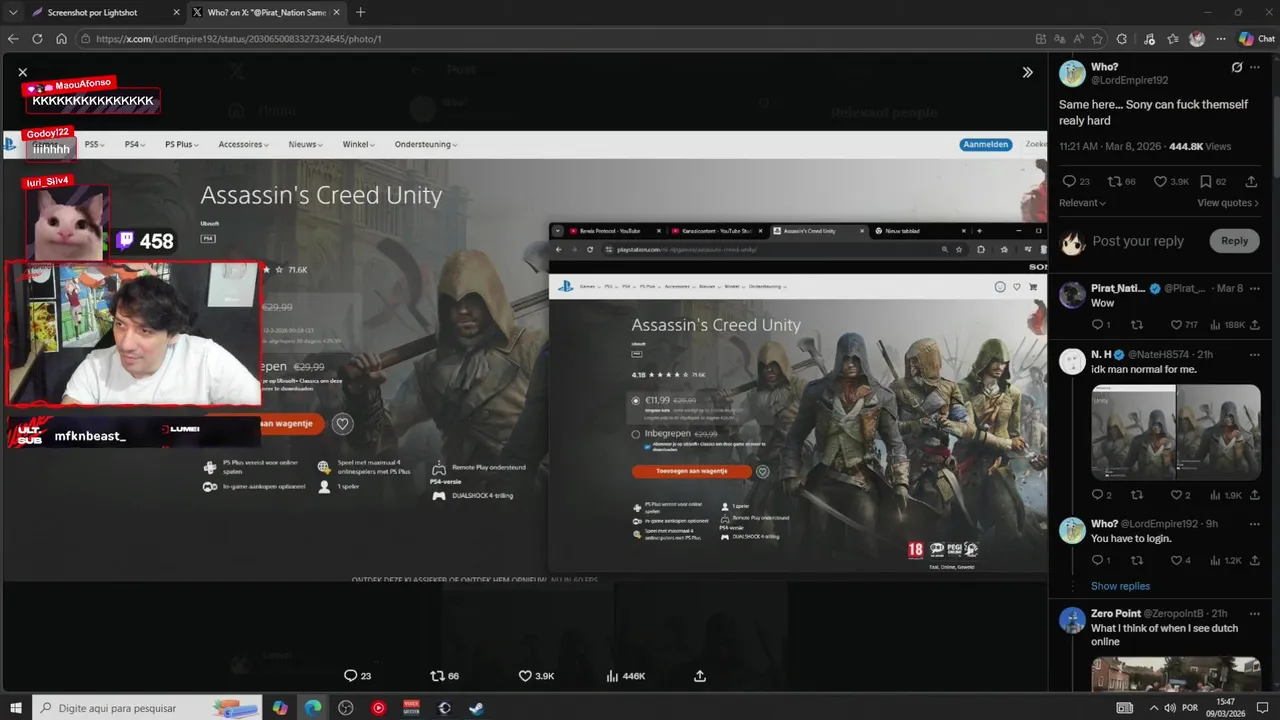
Task: Open more options on the Zero Point comment
Action: (x=1255, y=613)
